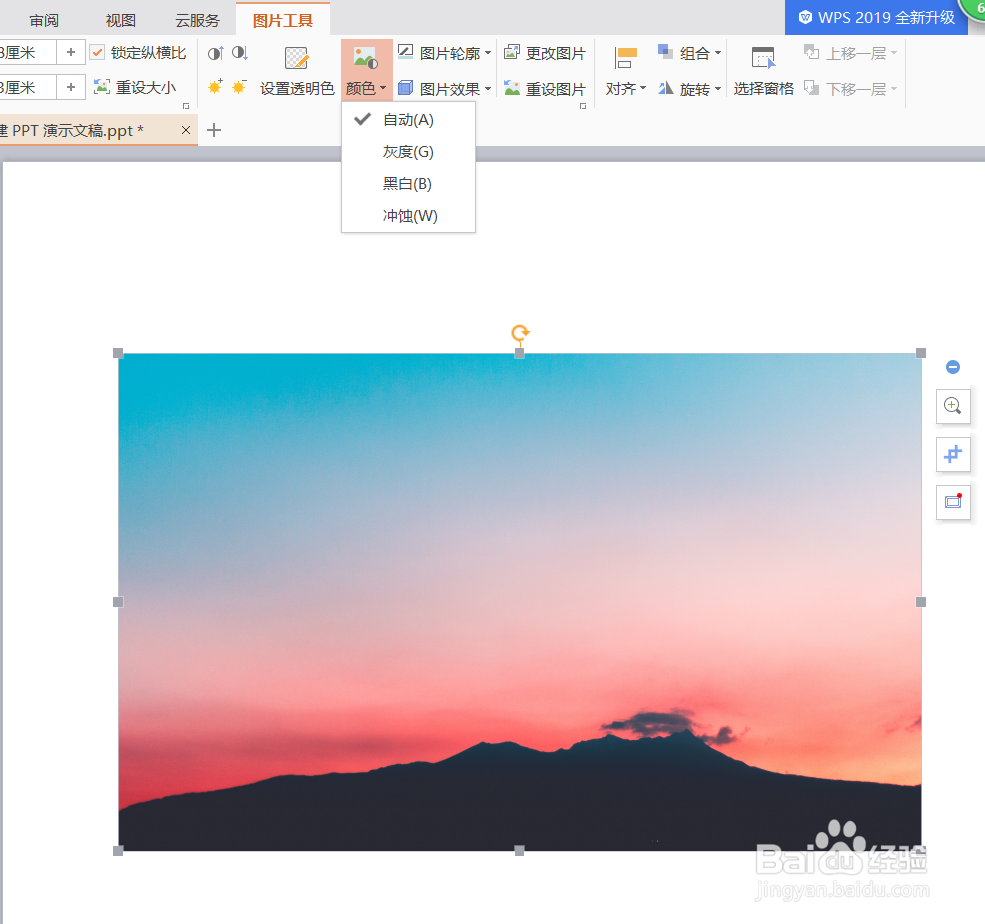
Task: Click the floating picture frame icon with red dot
Action: click(953, 502)
